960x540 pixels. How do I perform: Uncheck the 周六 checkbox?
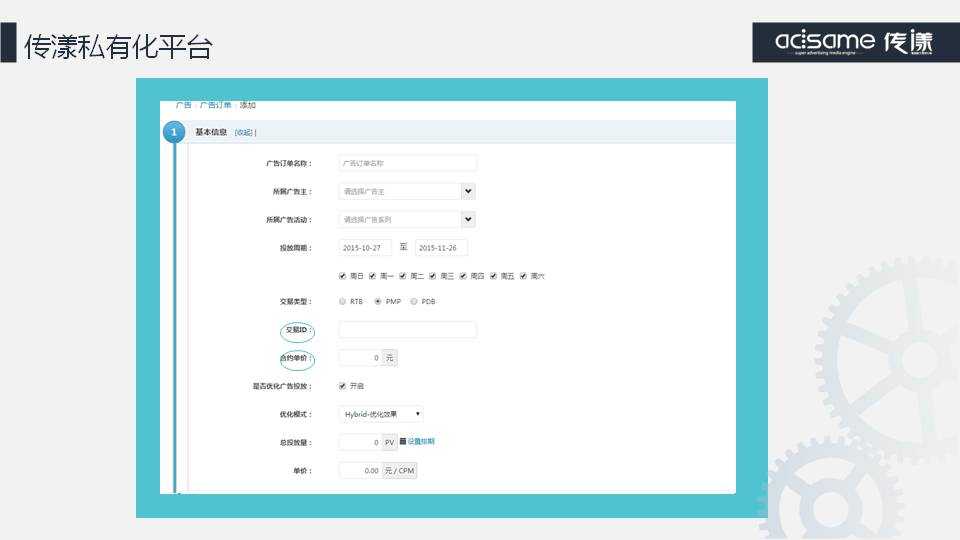click(x=523, y=276)
